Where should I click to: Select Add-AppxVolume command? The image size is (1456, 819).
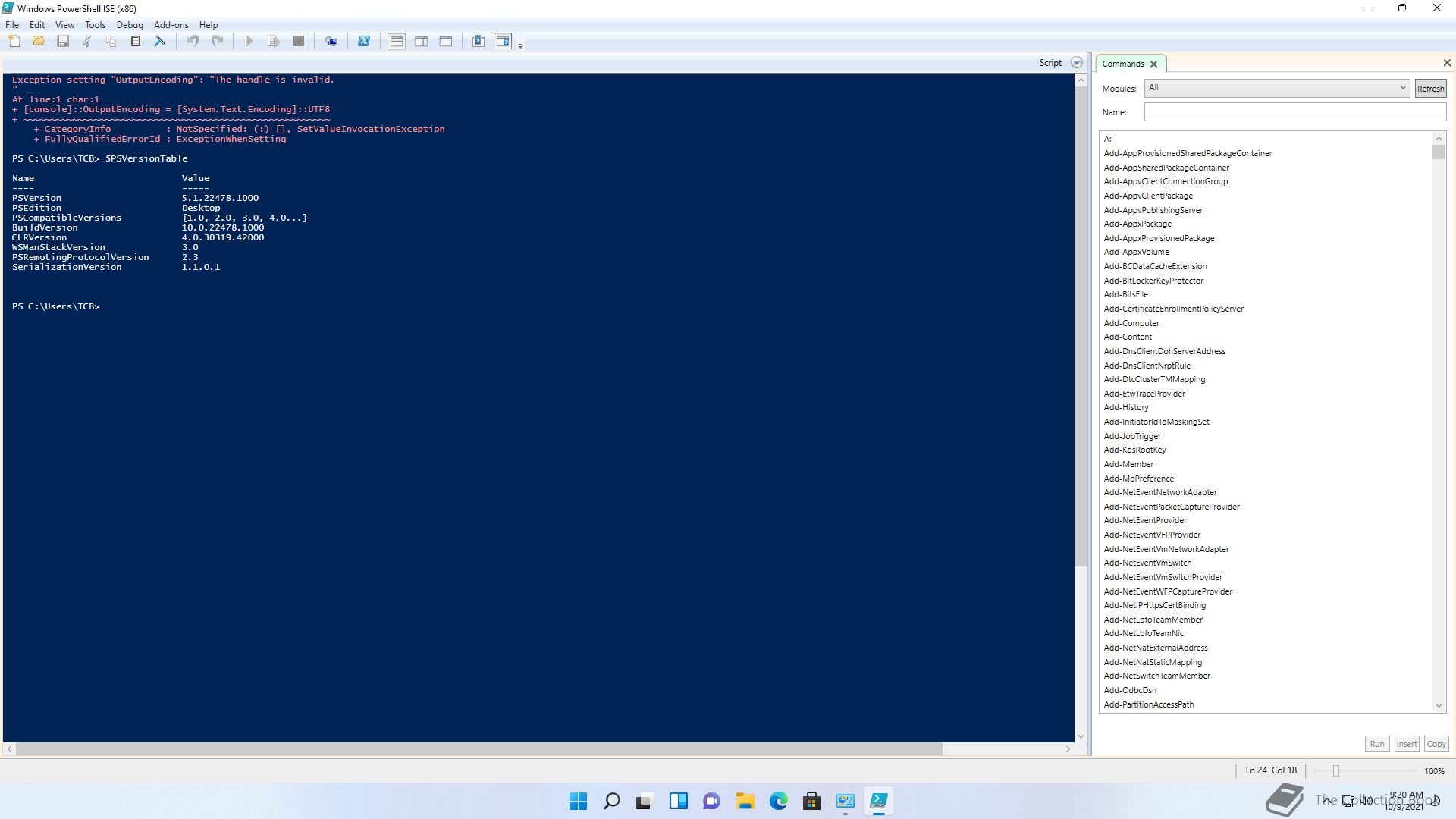point(1136,253)
